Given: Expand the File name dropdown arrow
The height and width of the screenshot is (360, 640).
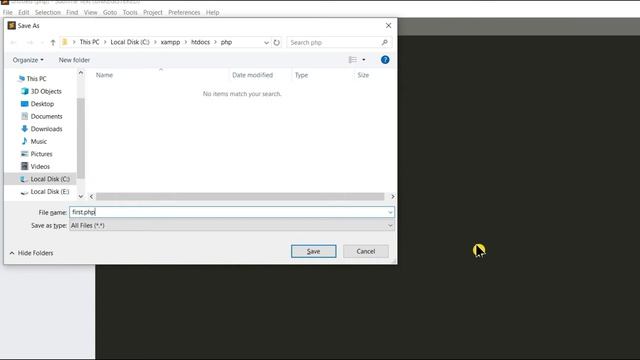Looking at the screenshot, I should [x=390, y=212].
